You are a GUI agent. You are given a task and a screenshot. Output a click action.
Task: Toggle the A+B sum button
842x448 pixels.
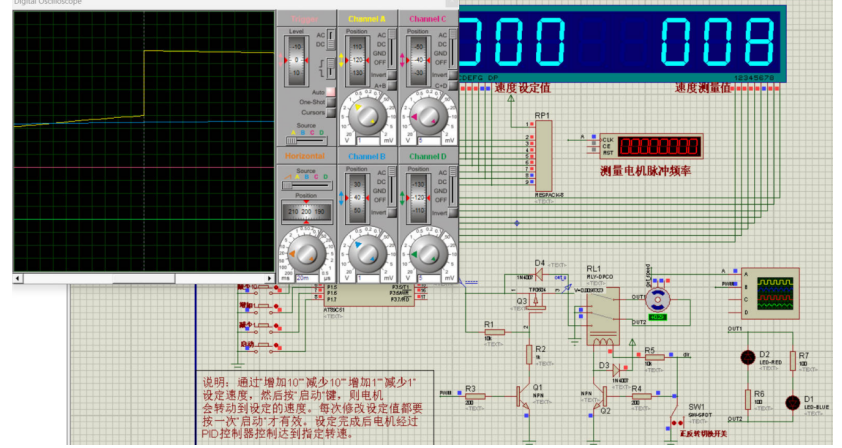(x=391, y=85)
